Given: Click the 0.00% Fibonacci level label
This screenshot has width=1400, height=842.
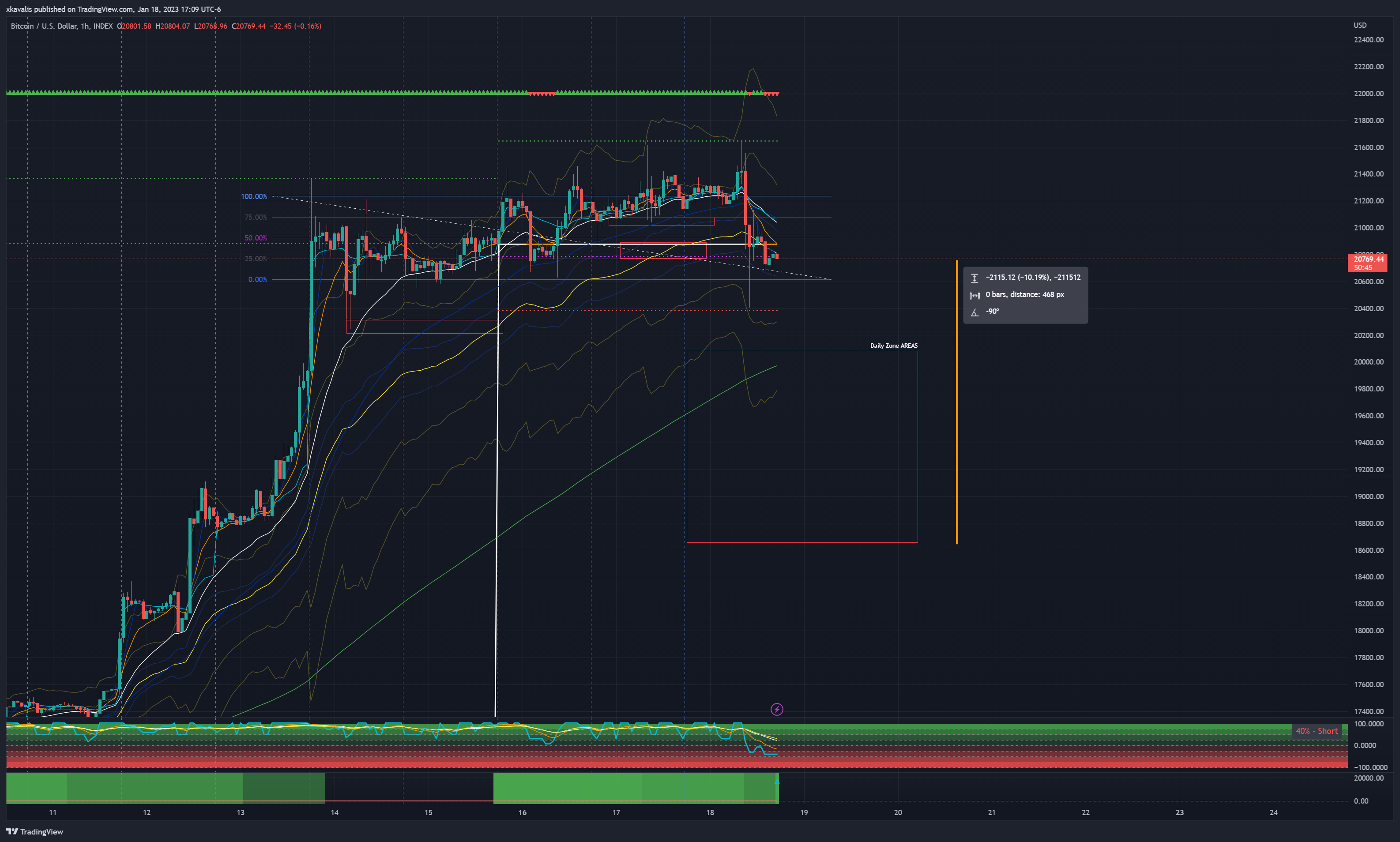Looking at the screenshot, I should click(257, 280).
